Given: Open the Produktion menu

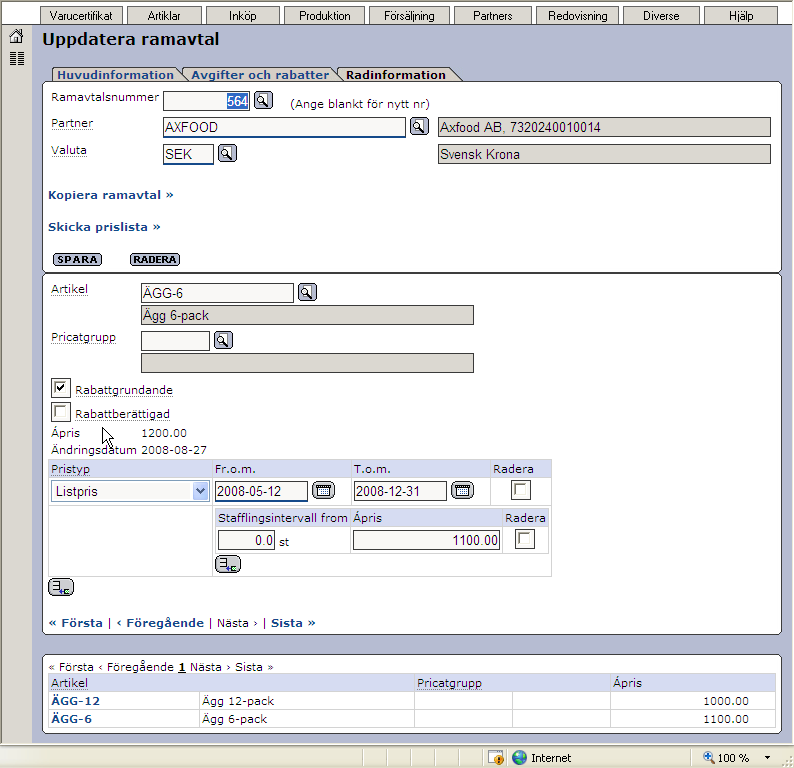Looking at the screenshot, I should (325, 16).
